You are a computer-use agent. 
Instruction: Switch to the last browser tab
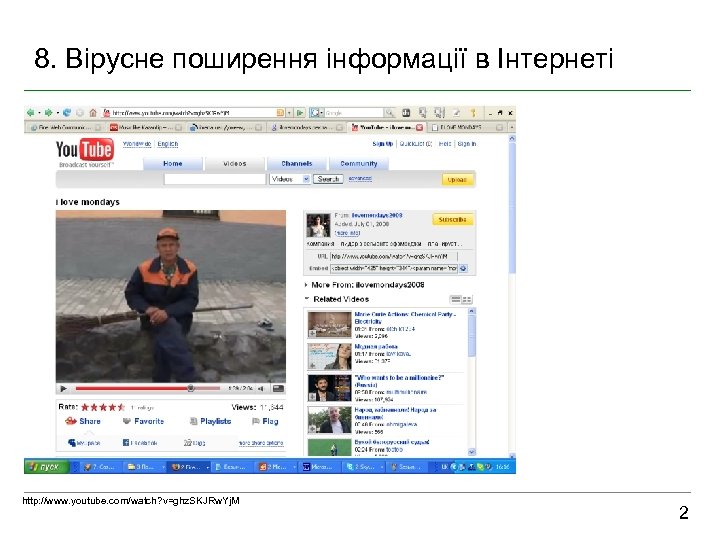(x=467, y=127)
